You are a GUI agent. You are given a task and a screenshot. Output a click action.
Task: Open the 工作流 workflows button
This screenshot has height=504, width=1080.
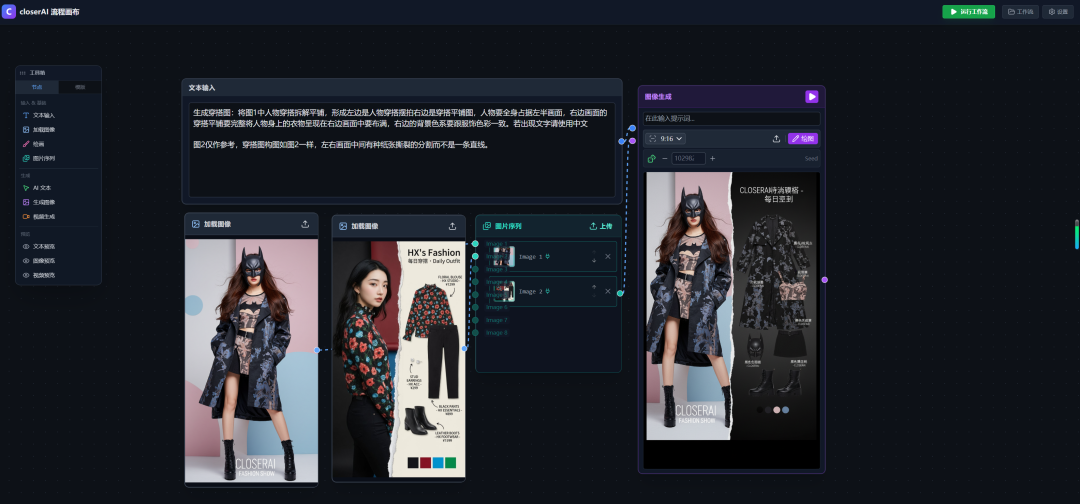point(1020,12)
